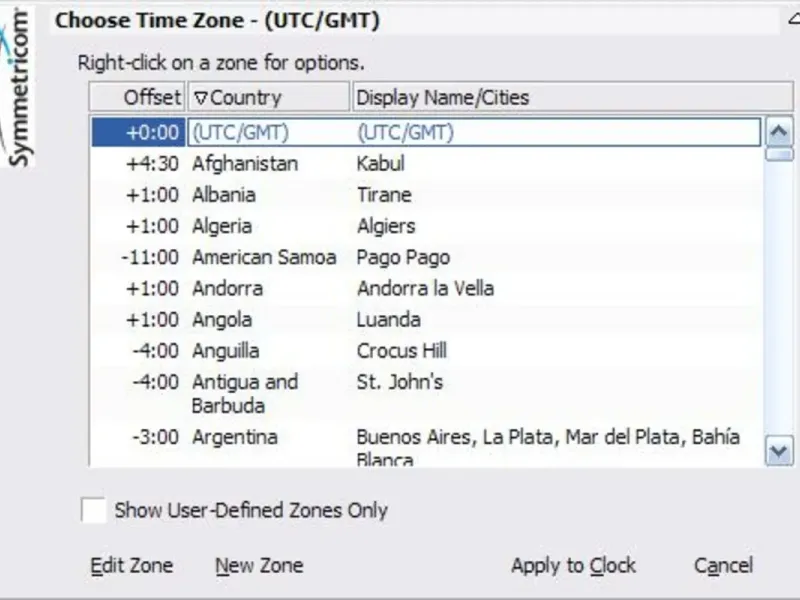Enable Show User-Defined Zones Only checkbox
Screen dimensions: 800x600
93,510
